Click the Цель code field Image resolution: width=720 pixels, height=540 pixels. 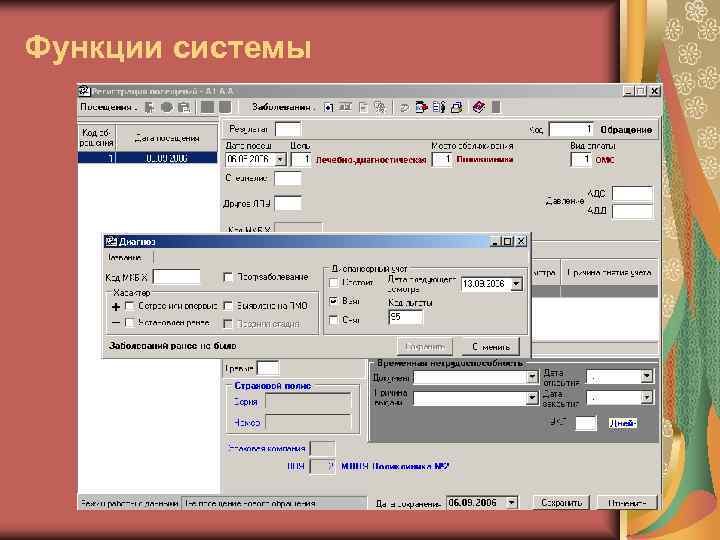pos(301,160)
